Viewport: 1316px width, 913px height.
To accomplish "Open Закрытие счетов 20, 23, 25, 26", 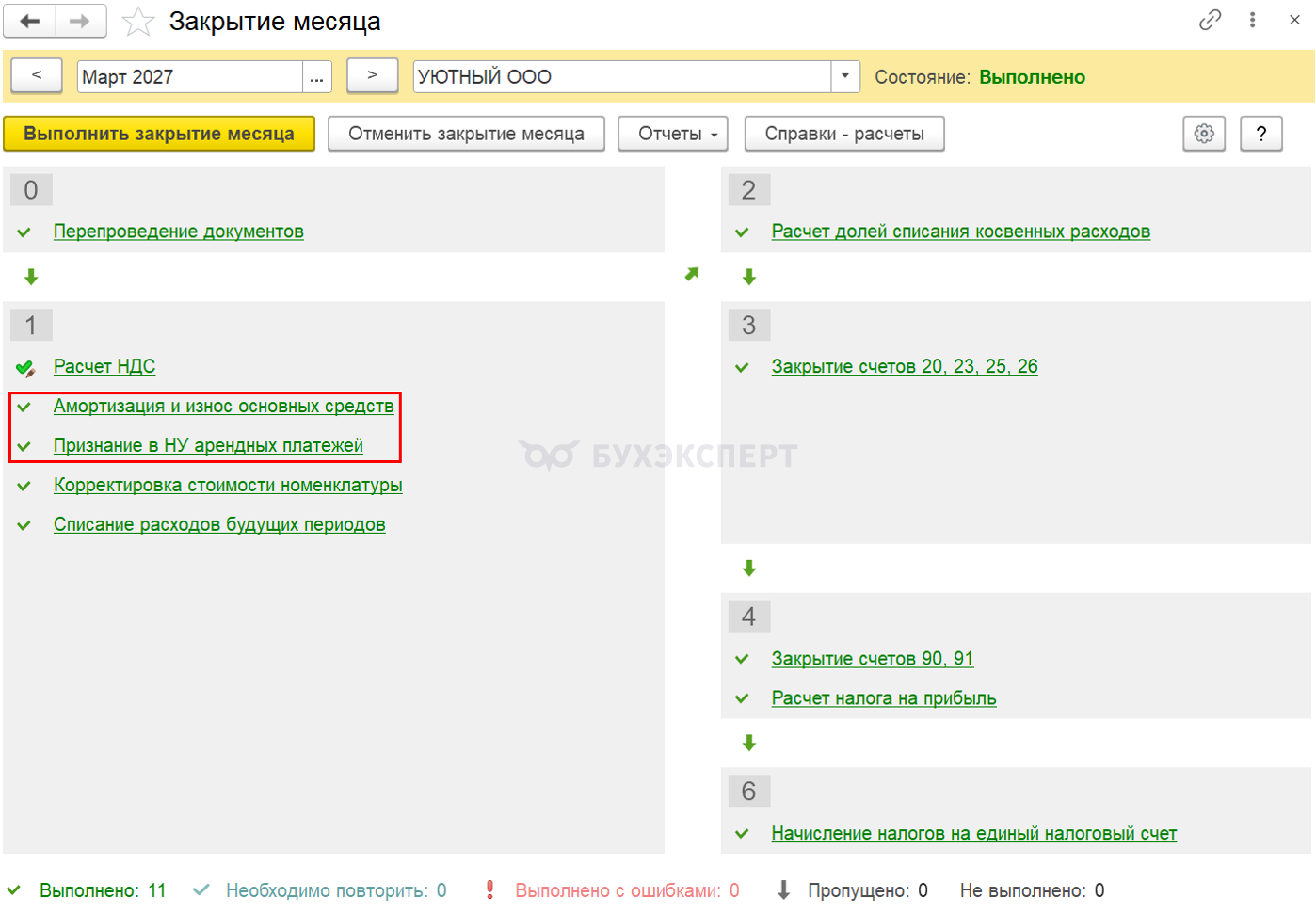I will coord(905,366).
